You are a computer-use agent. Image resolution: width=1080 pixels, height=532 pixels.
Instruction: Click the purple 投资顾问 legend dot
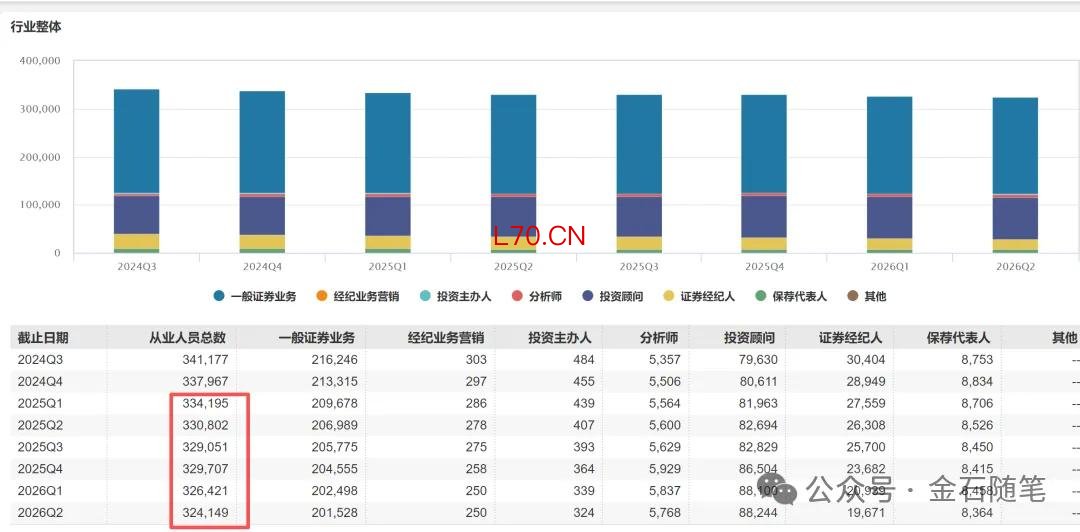pyautogui.click(x=587, y=296)
